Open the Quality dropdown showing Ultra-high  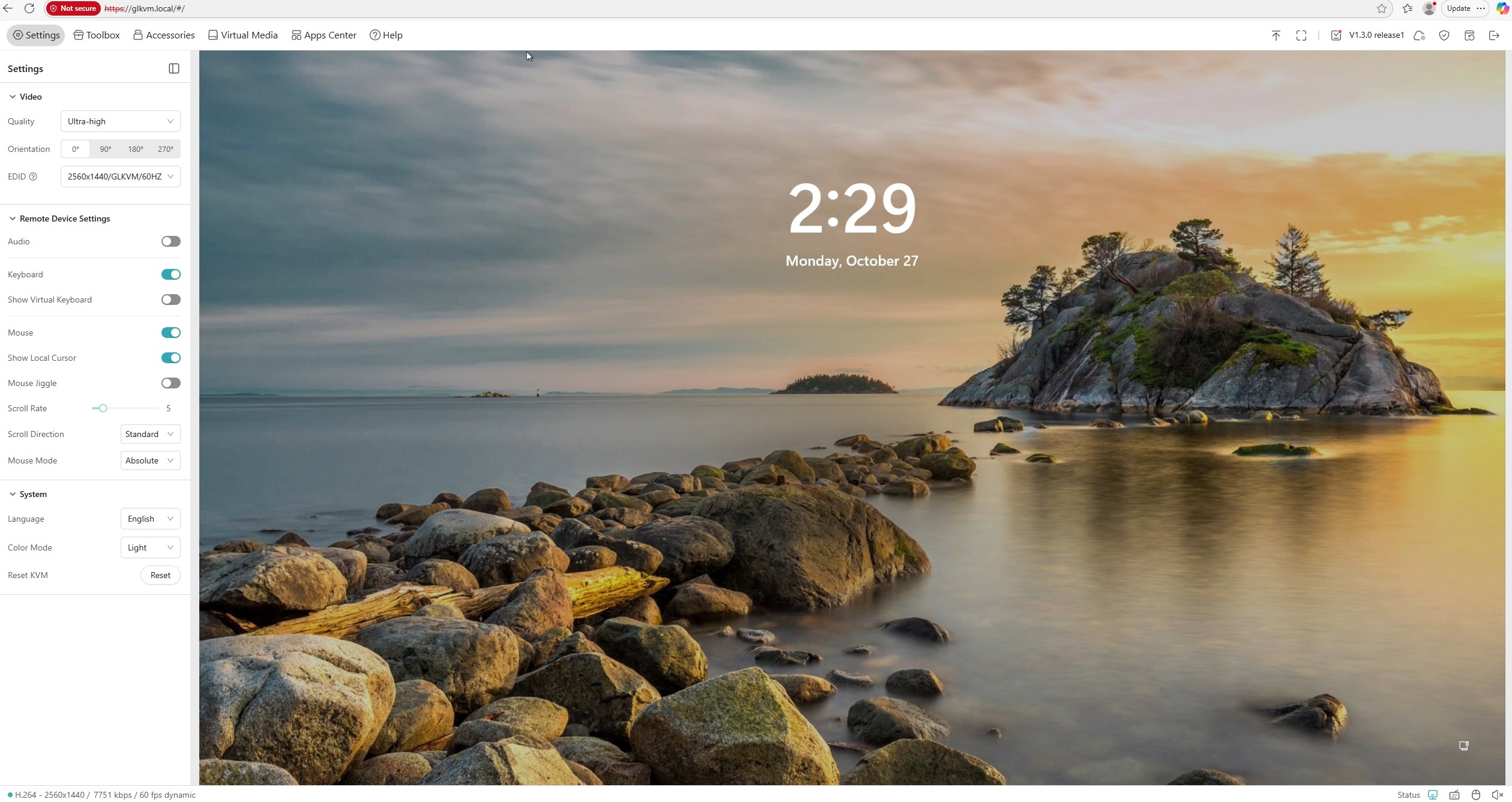120,121
